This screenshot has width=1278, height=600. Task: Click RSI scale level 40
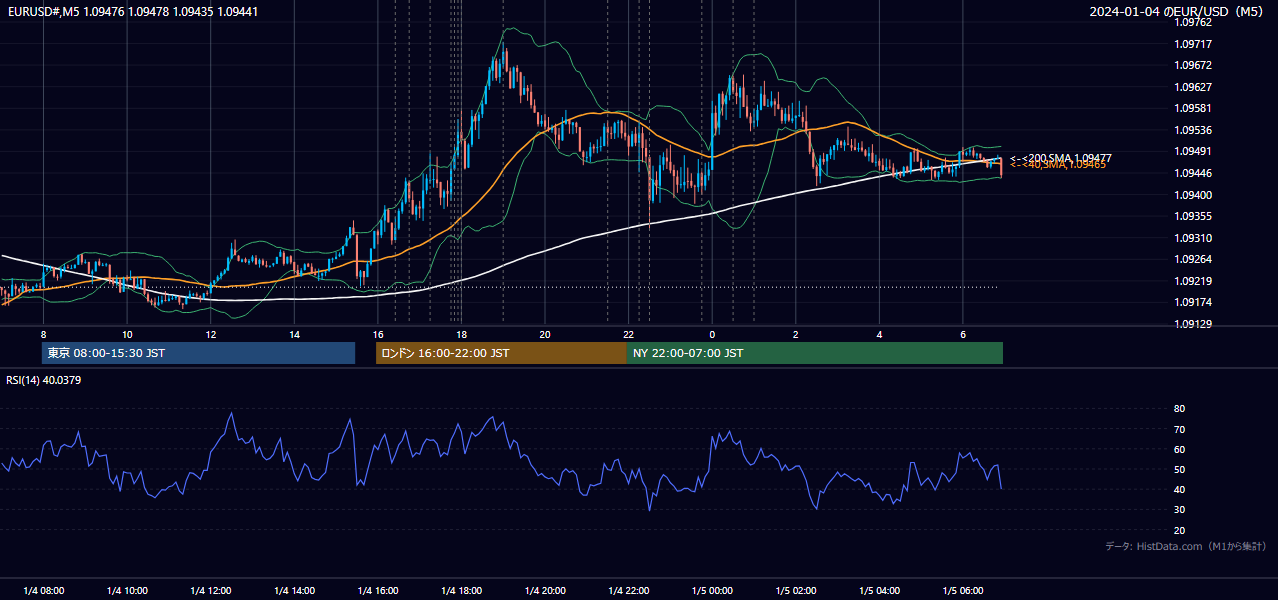[1180, 489]
